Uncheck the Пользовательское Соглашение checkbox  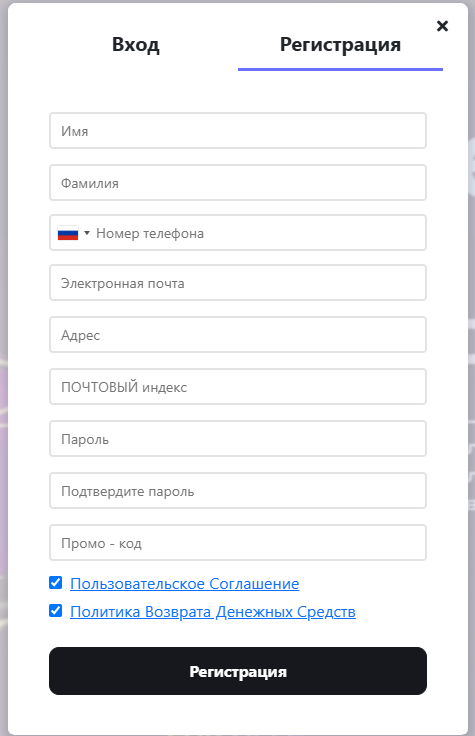(x=55, y=583)
